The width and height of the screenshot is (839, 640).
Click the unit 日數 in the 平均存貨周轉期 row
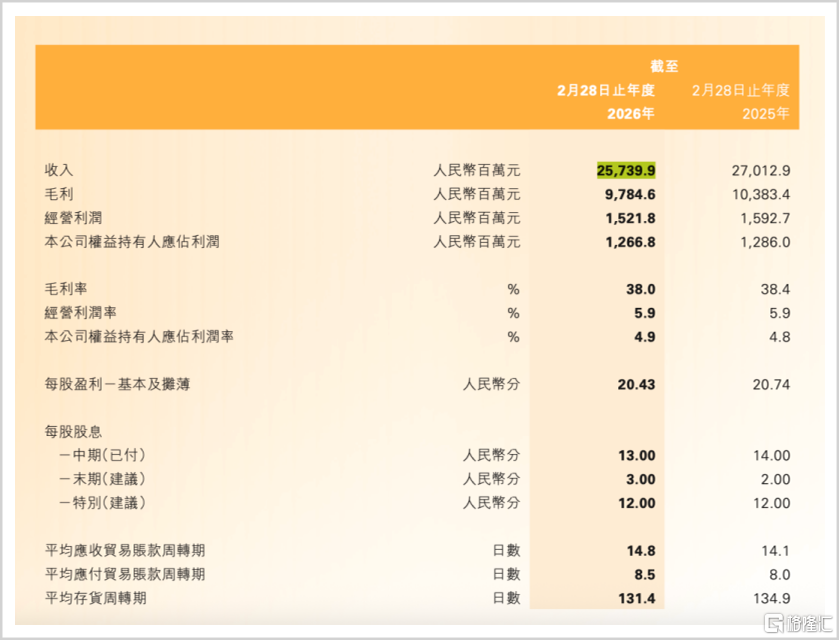[506, 598]
